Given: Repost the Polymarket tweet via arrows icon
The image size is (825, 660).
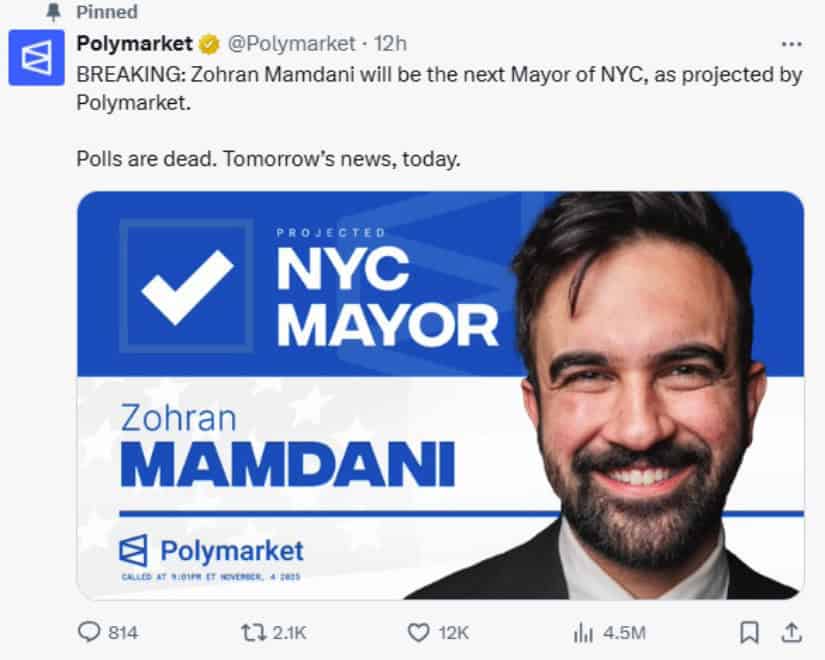Looking at the screenshot, I should coord(253,632).
